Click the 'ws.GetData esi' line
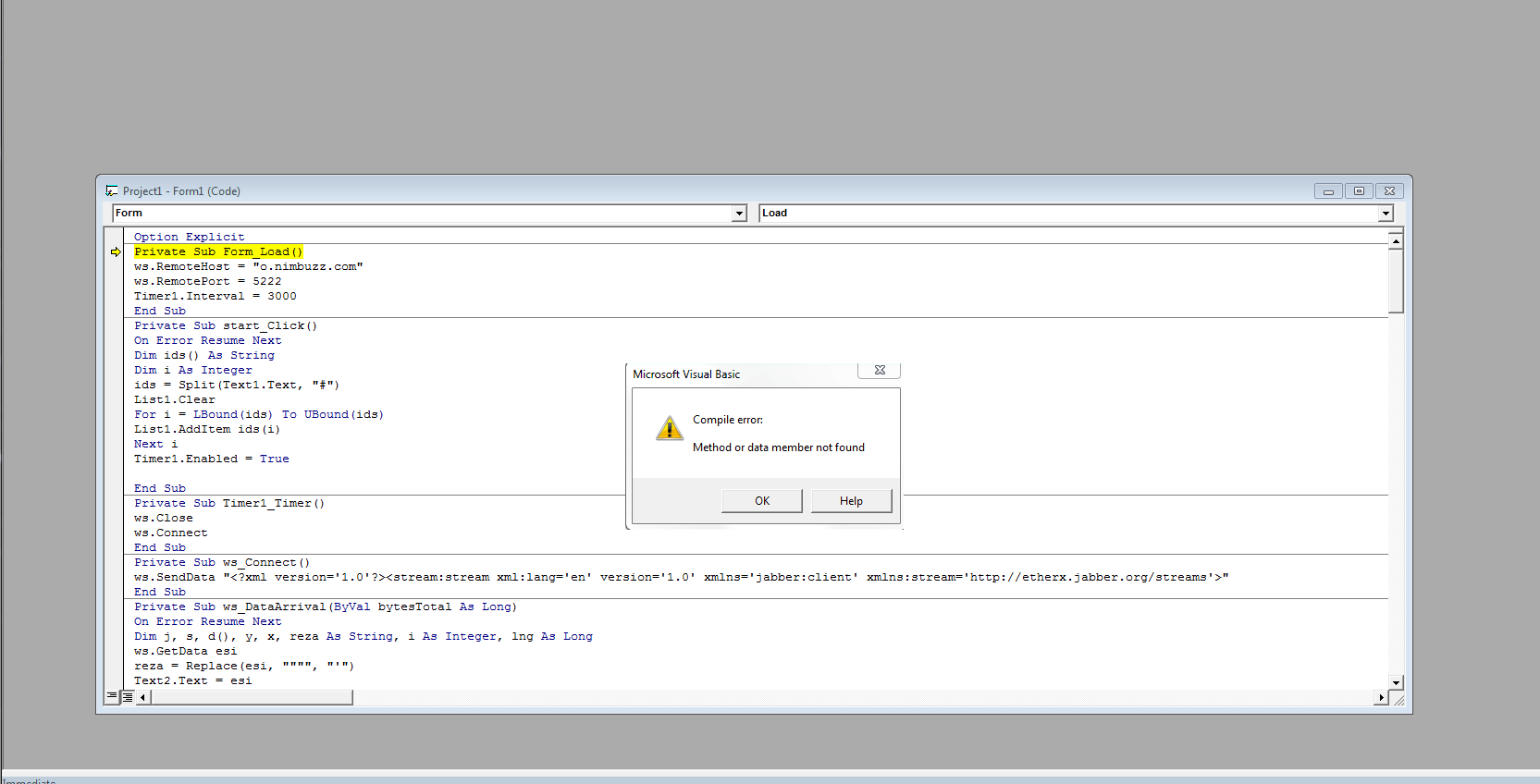This screenshot has height=784, width=1540. [x=186, y=651]
